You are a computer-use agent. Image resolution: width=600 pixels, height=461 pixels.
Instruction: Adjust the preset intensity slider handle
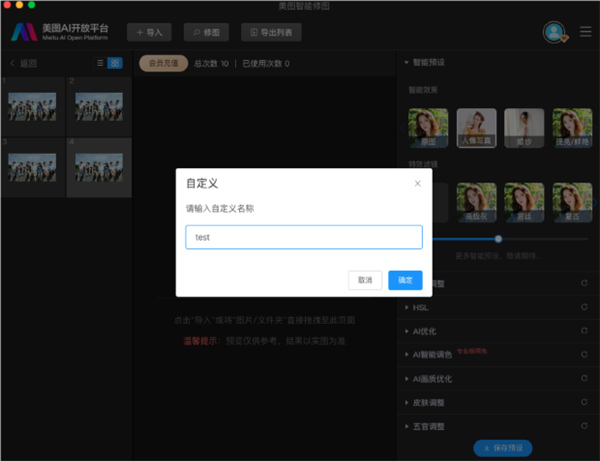tap(498, 239)
